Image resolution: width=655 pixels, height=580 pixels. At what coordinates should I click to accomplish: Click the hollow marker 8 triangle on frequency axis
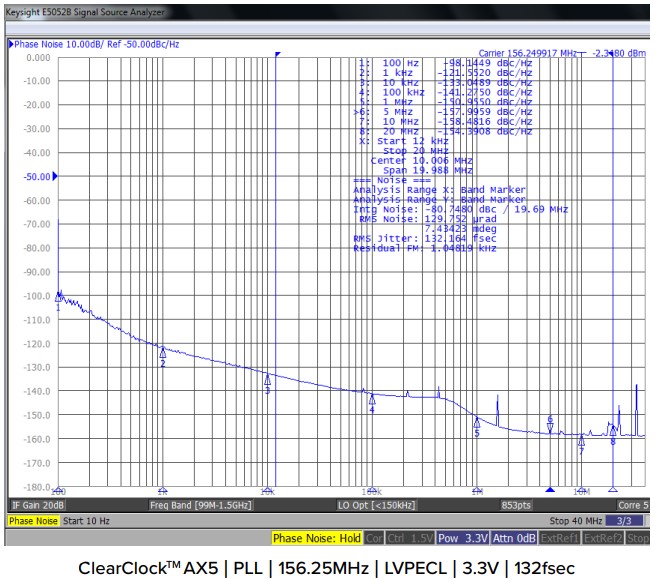coord(613,489)
